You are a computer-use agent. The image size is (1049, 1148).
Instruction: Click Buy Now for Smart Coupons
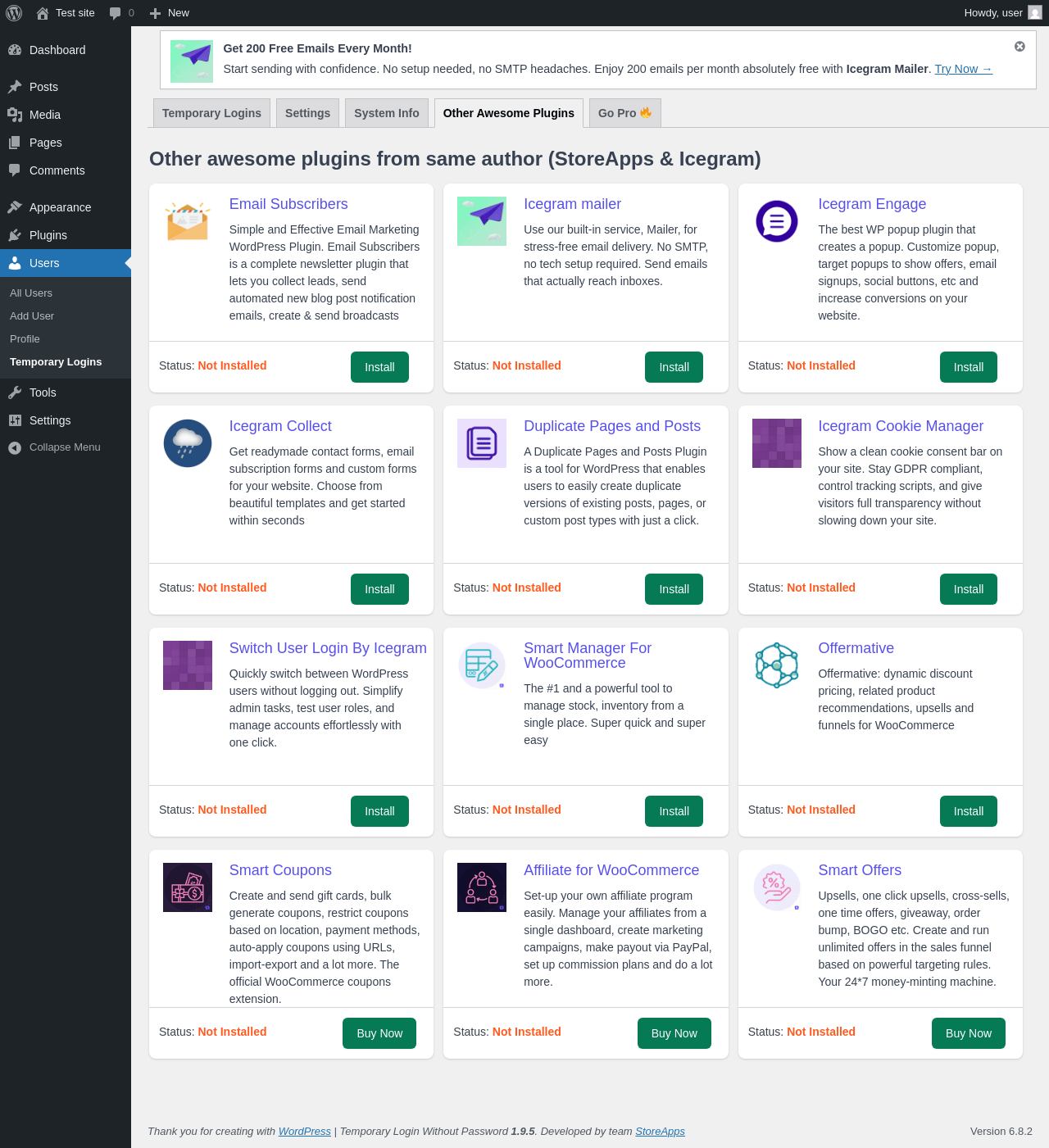coord(379,1033)
